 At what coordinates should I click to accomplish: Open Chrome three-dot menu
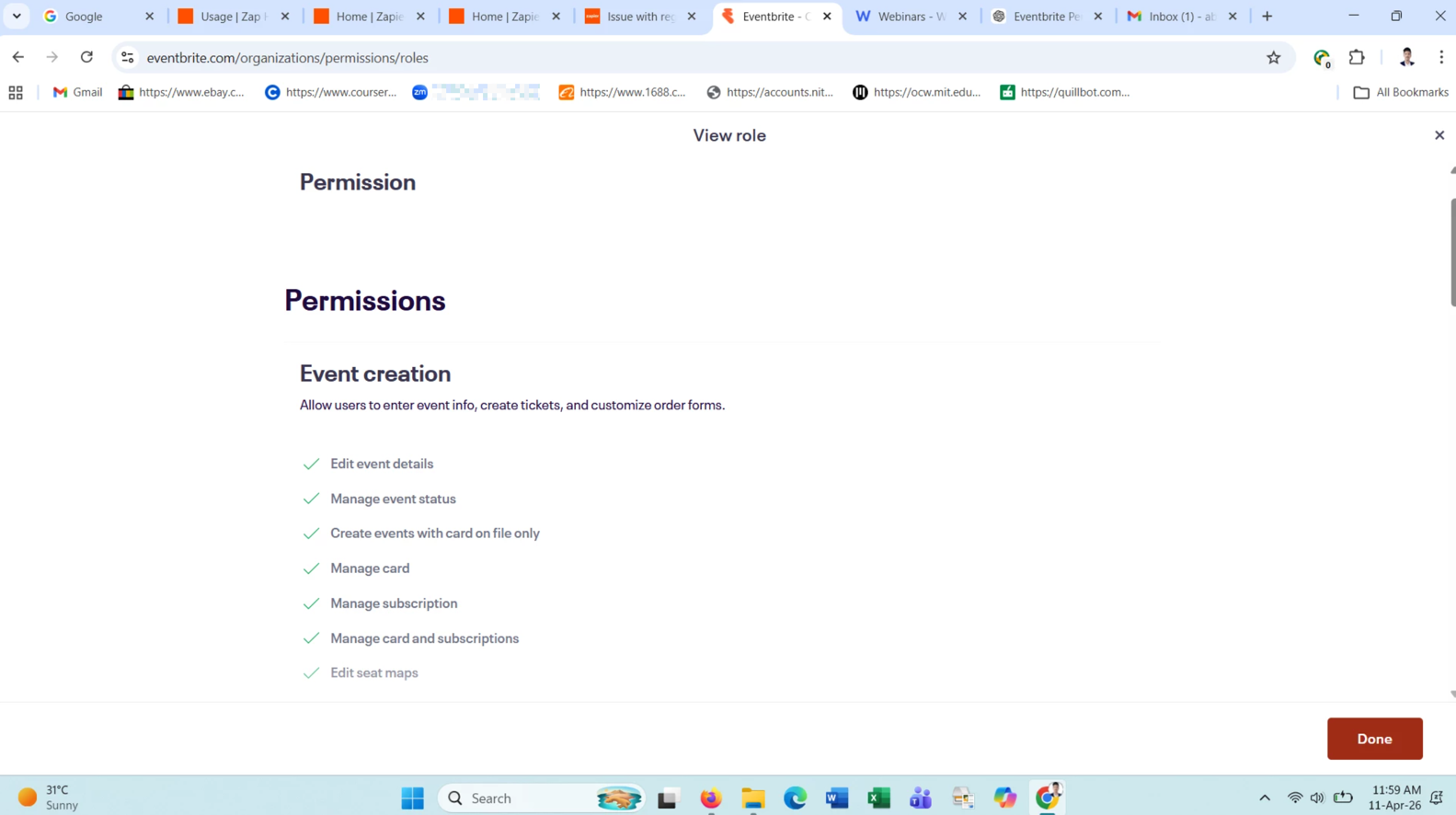(1440, 58)
